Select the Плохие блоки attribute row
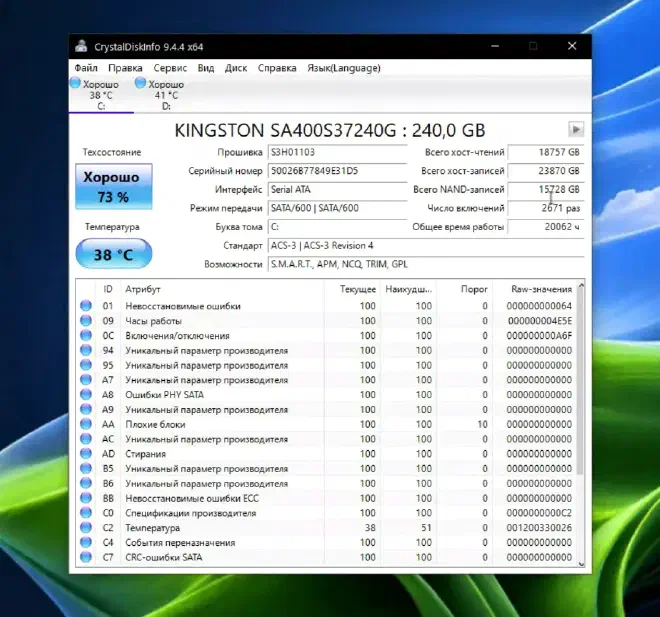Viewport: 660px width, 617px height. 326,424
